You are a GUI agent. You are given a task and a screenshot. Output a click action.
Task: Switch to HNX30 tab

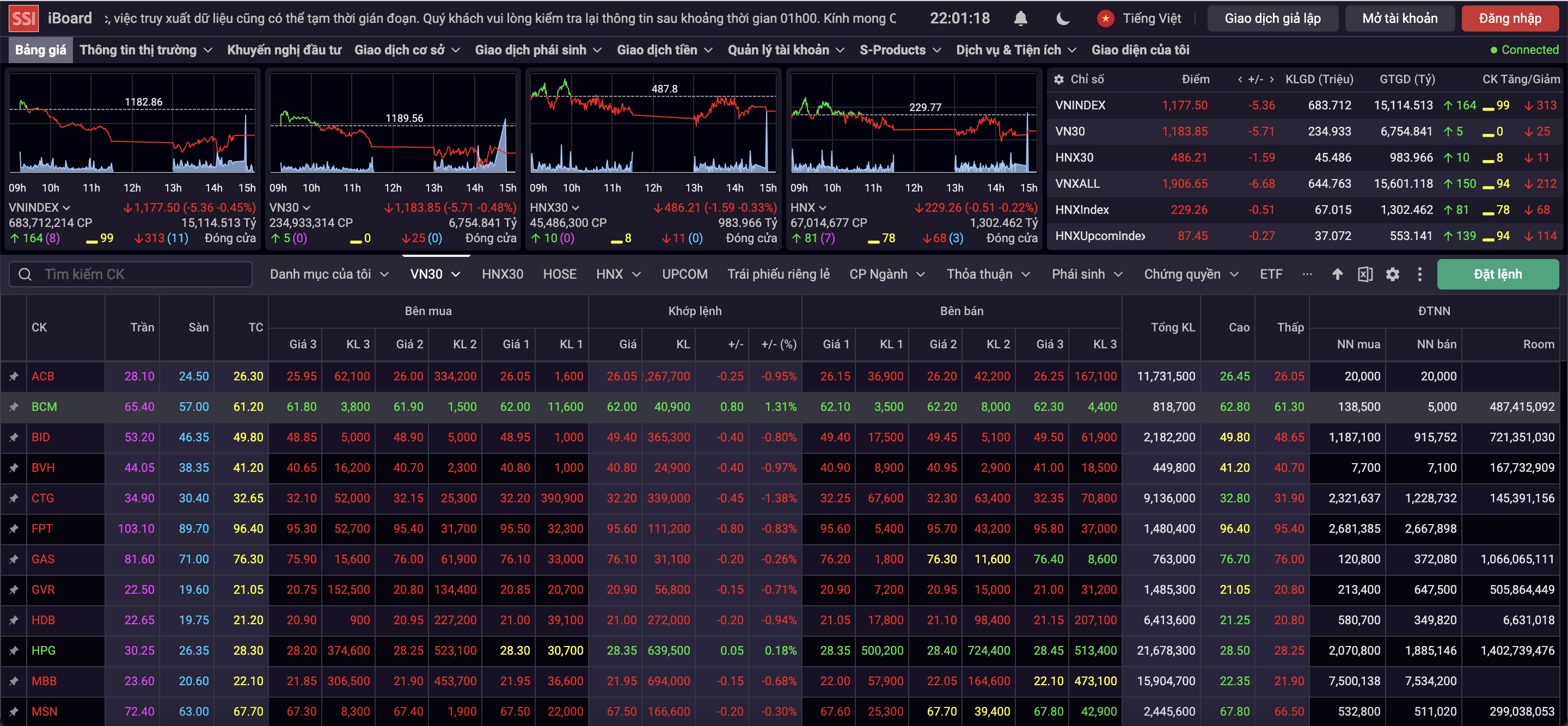tap(502, 274)
